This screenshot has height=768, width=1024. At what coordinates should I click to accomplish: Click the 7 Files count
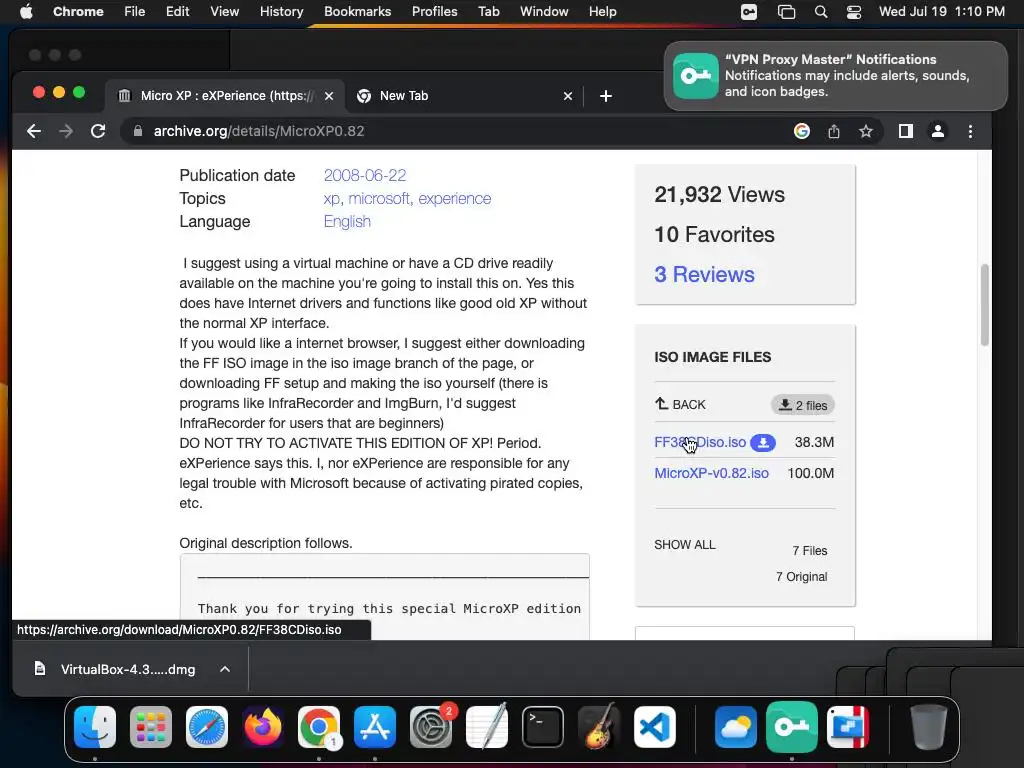coord(810,551)
